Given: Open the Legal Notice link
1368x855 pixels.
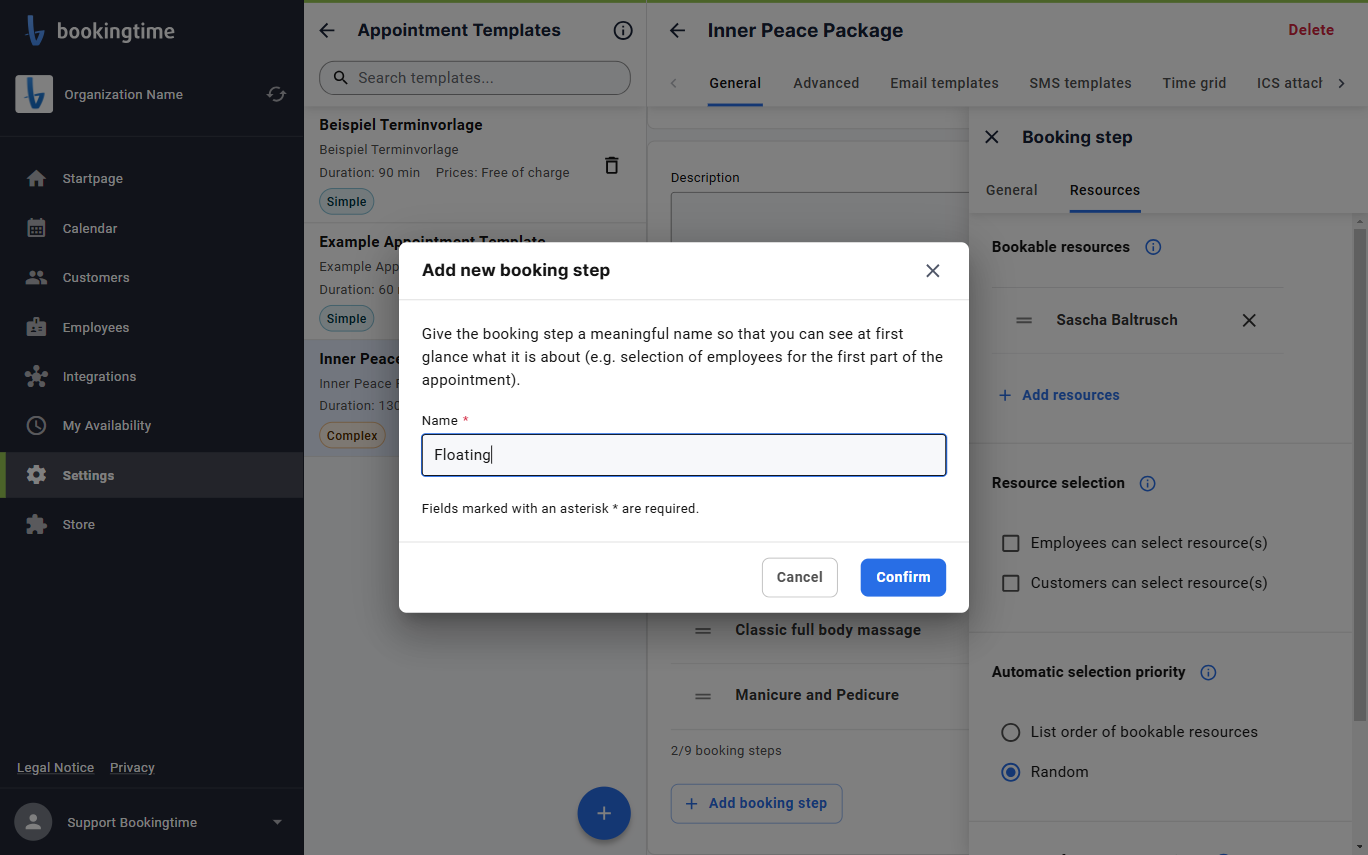Looking at the screenshot, I should point(56,768).
